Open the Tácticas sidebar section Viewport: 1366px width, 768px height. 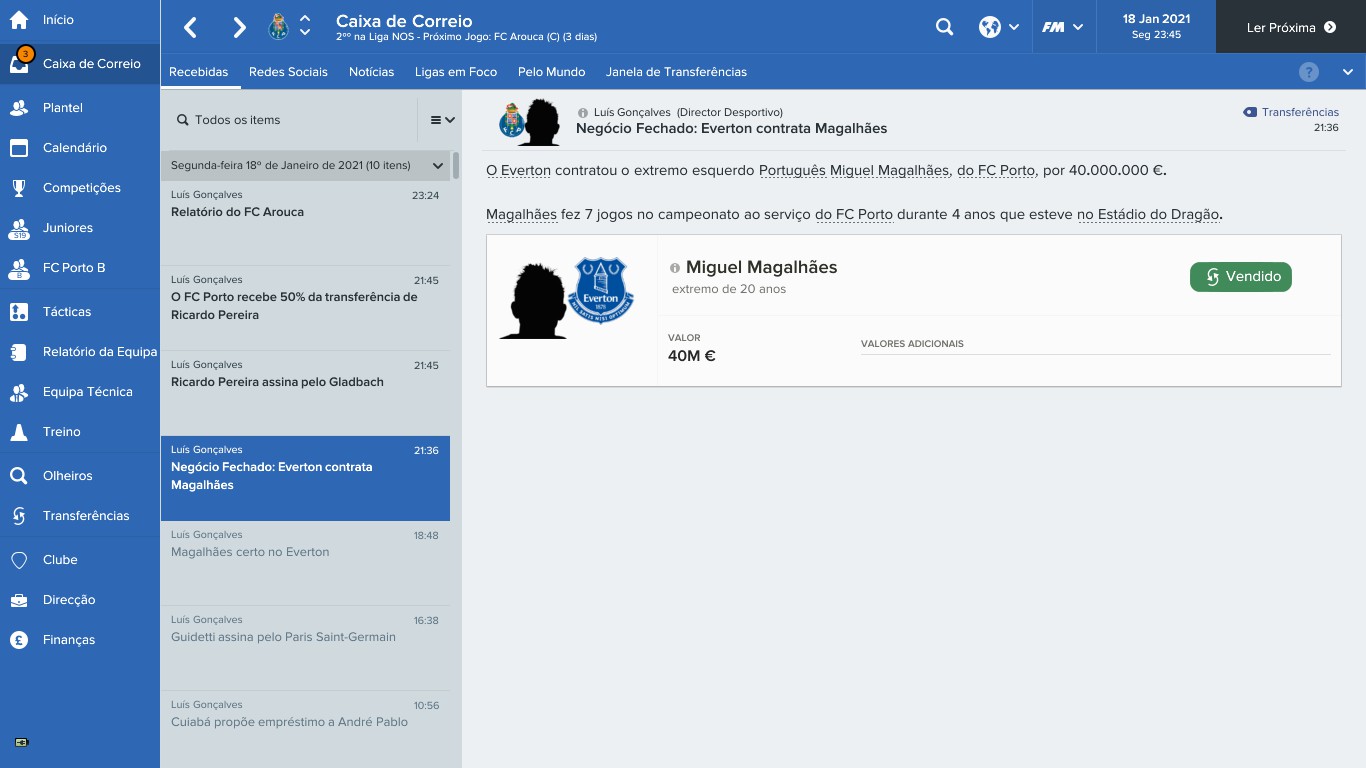pos(80,312)
